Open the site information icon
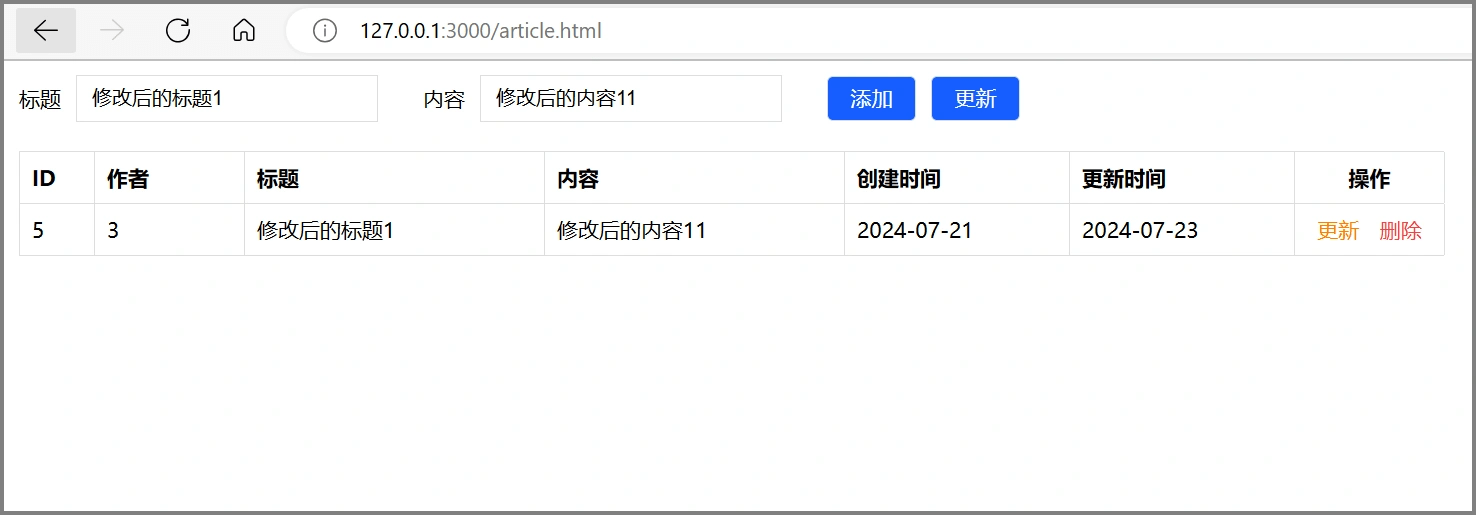Viewport: 1476px width, 515px height. (325, 31)
